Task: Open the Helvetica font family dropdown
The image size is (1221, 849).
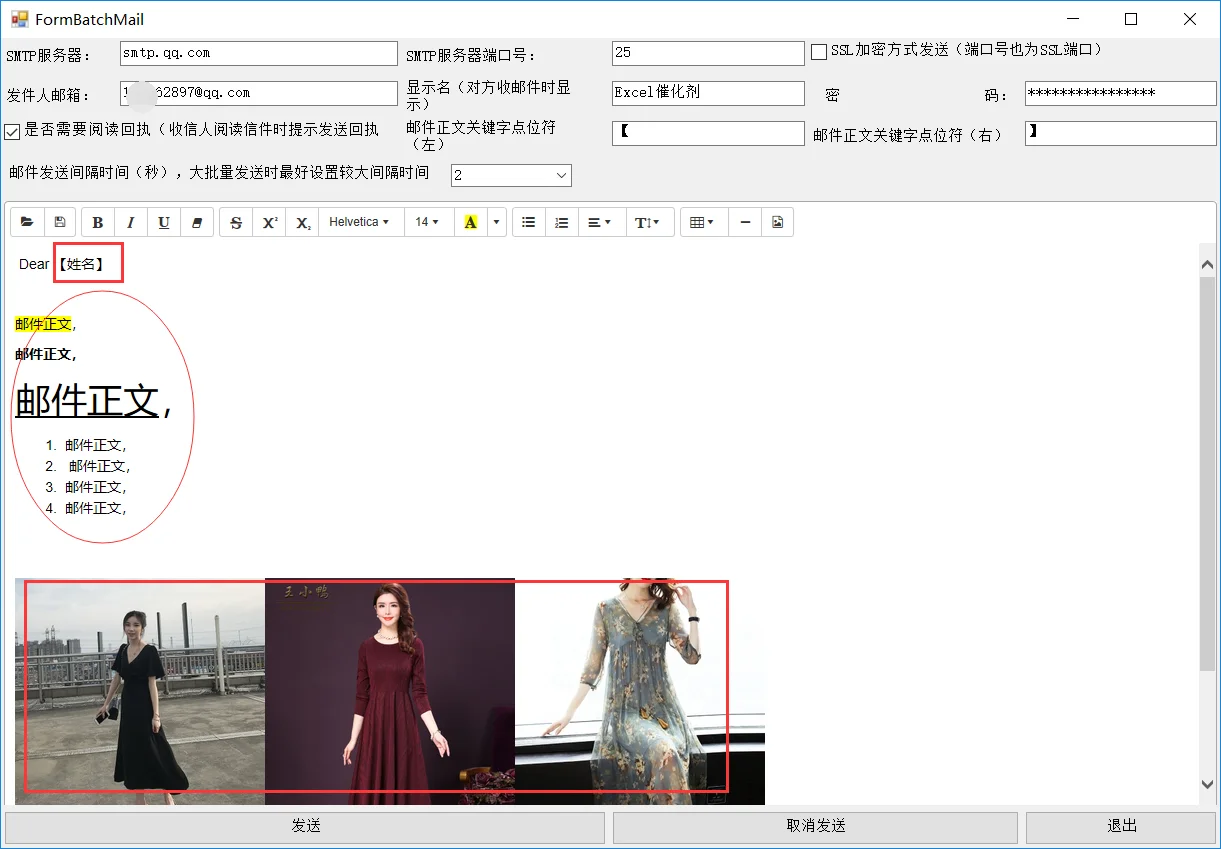Action: point(359,222)
